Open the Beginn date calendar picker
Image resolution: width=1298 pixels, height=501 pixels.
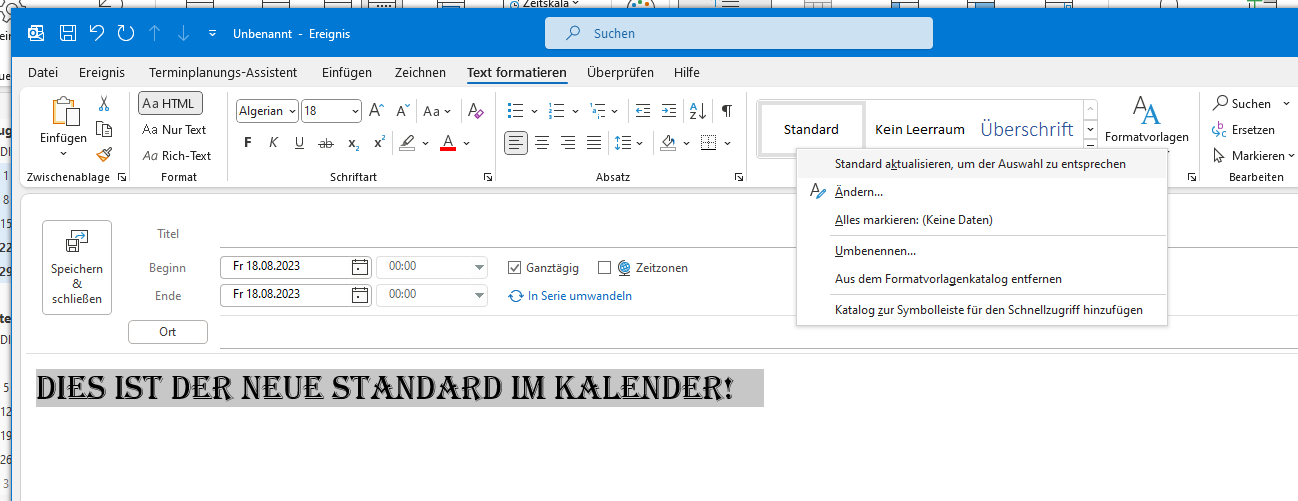coord(360,267)
